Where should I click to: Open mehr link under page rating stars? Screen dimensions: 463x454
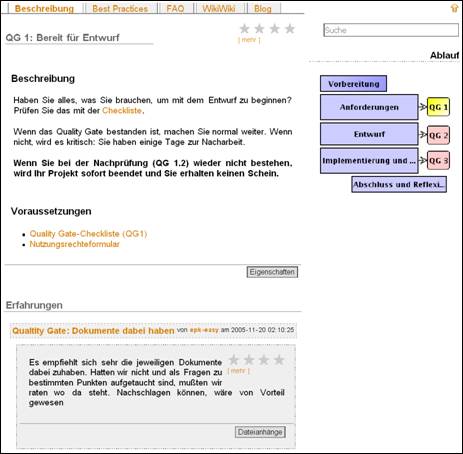pos(249,40)
